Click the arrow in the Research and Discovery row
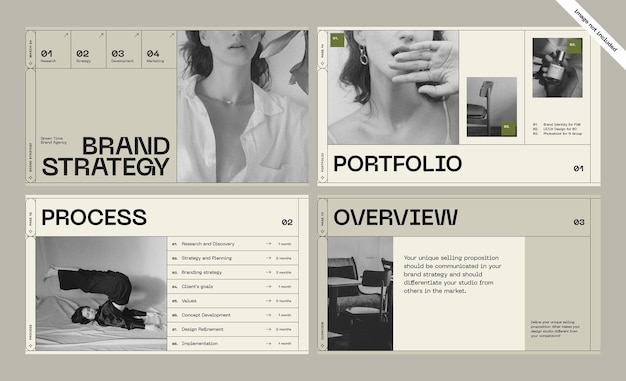 tap(268, 244)
